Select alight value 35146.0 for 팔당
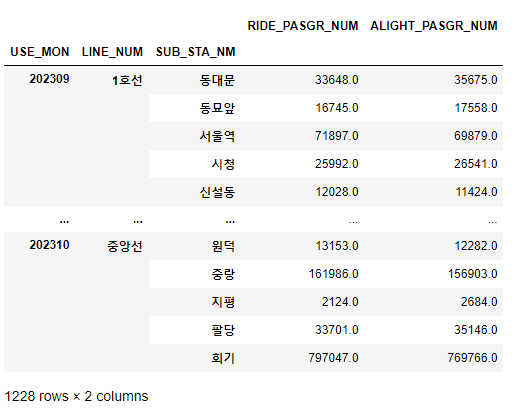 point(476,330)
